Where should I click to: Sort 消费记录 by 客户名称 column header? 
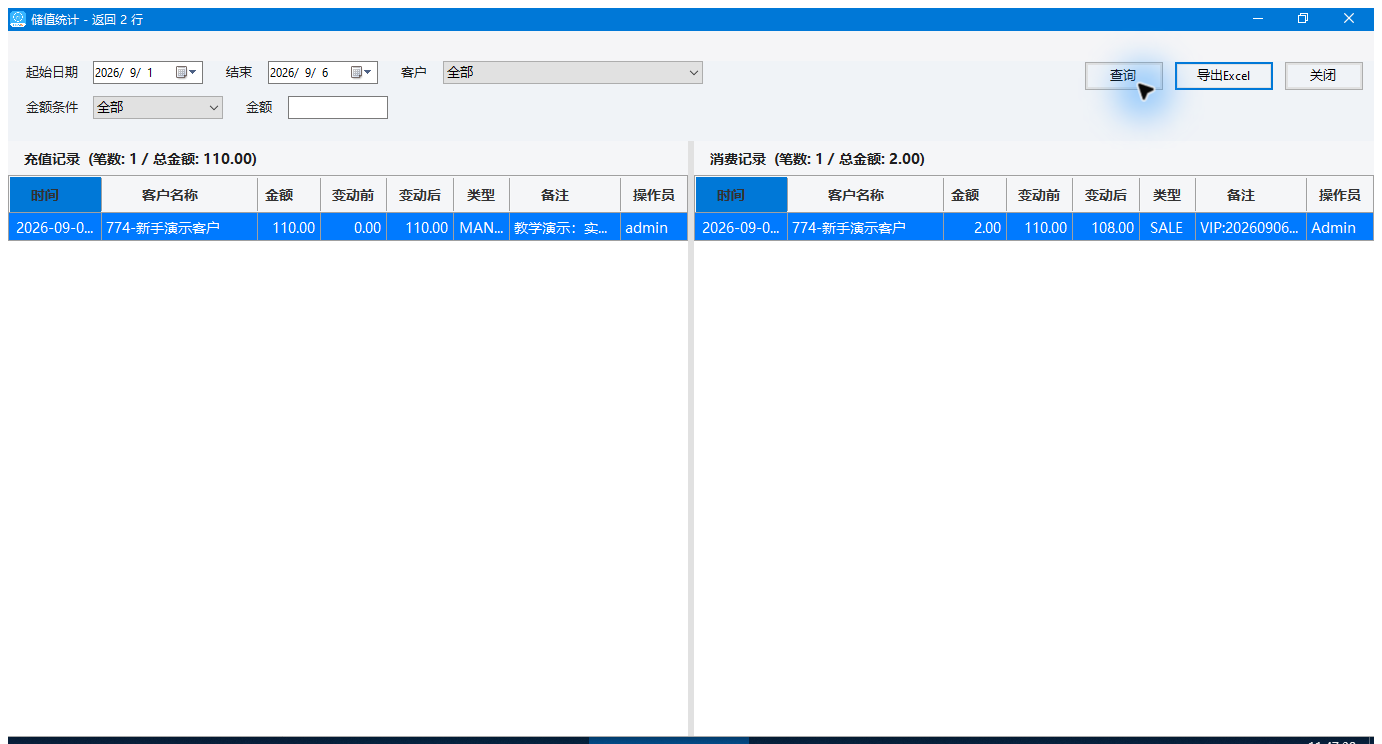point(865,195)
